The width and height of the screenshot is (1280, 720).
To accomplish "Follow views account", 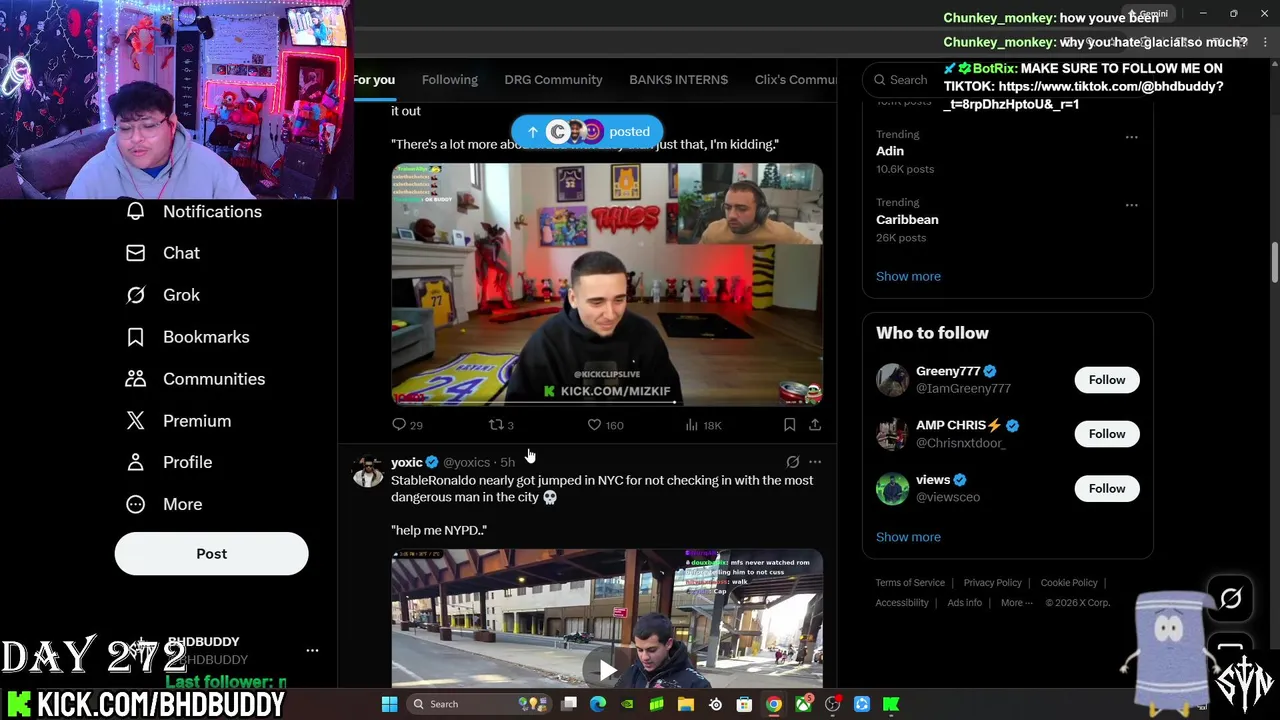I will [x=1107, y=489].
